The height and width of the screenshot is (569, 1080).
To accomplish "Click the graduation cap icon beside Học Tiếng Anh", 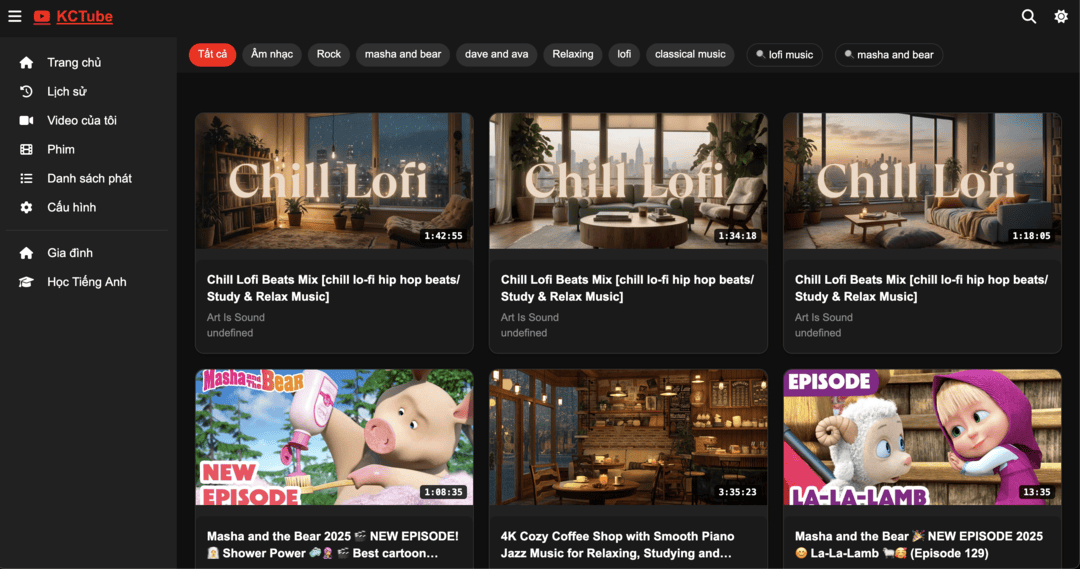I will 26,282.
